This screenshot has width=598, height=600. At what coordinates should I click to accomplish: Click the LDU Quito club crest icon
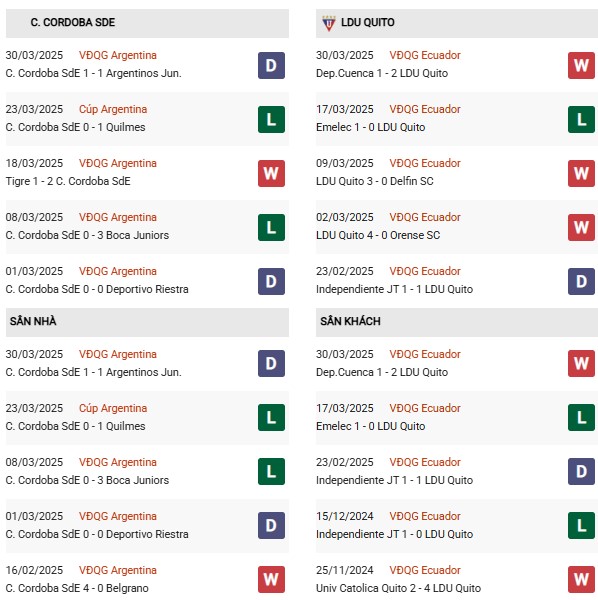[x=329, y=23]
